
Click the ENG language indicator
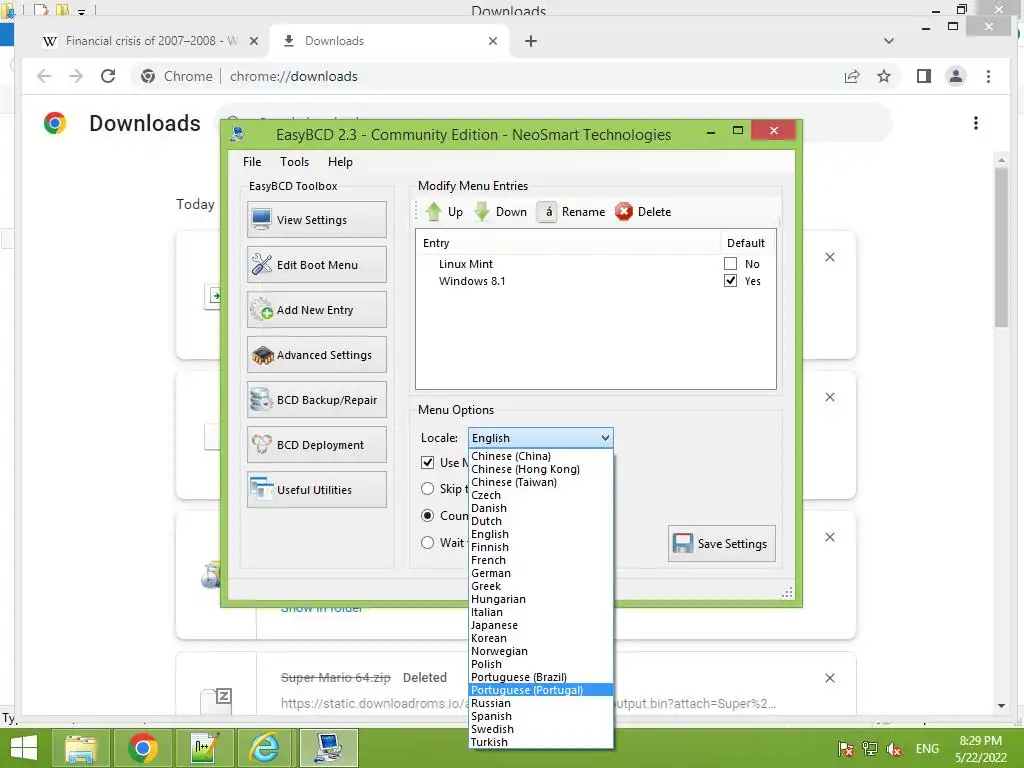pyautogui.click(x=927, y=748)
